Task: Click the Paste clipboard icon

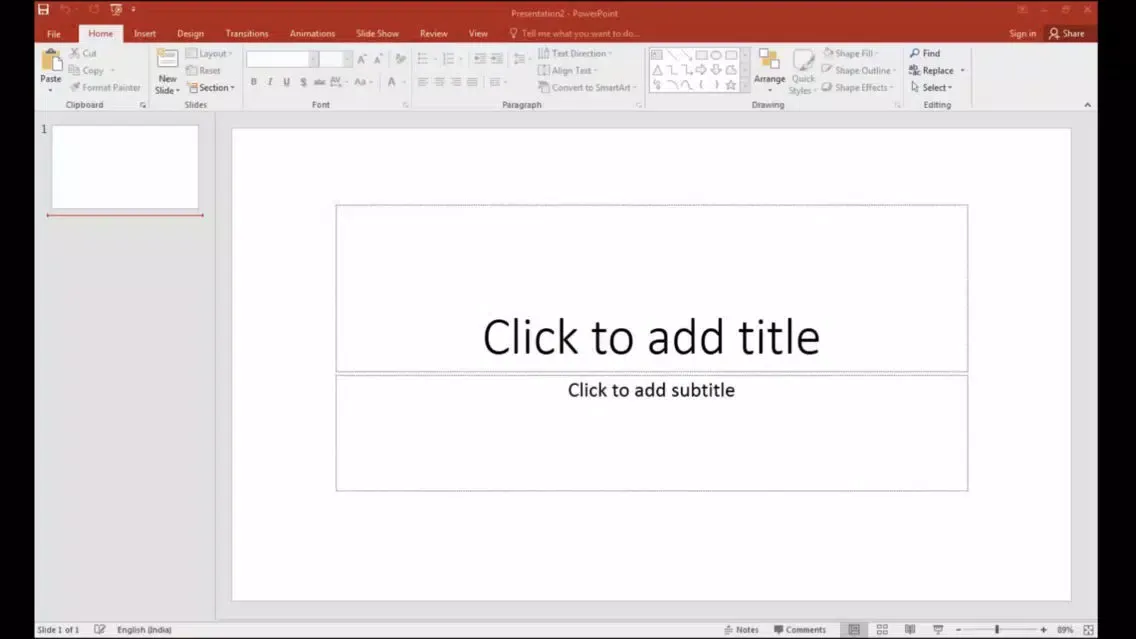Action: 51,61
